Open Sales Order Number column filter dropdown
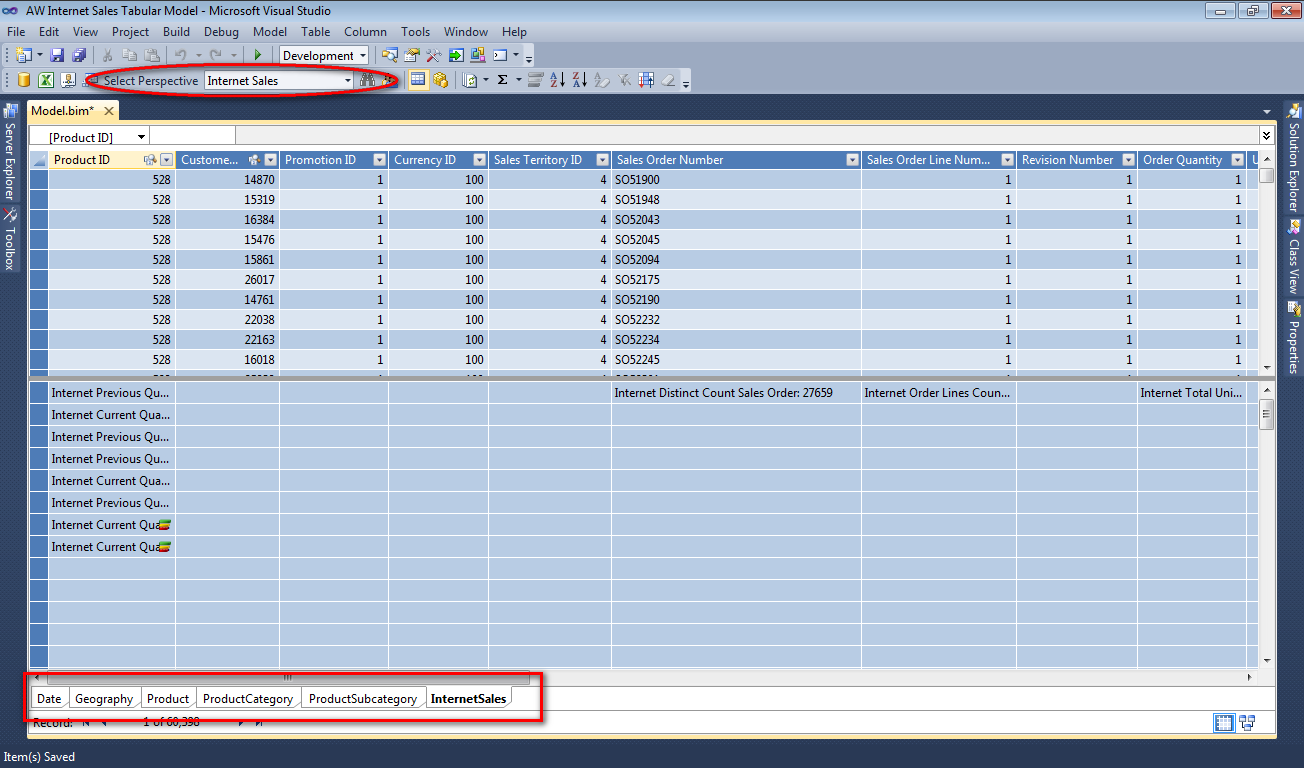The image size is (1304, 768). (852, 160)
